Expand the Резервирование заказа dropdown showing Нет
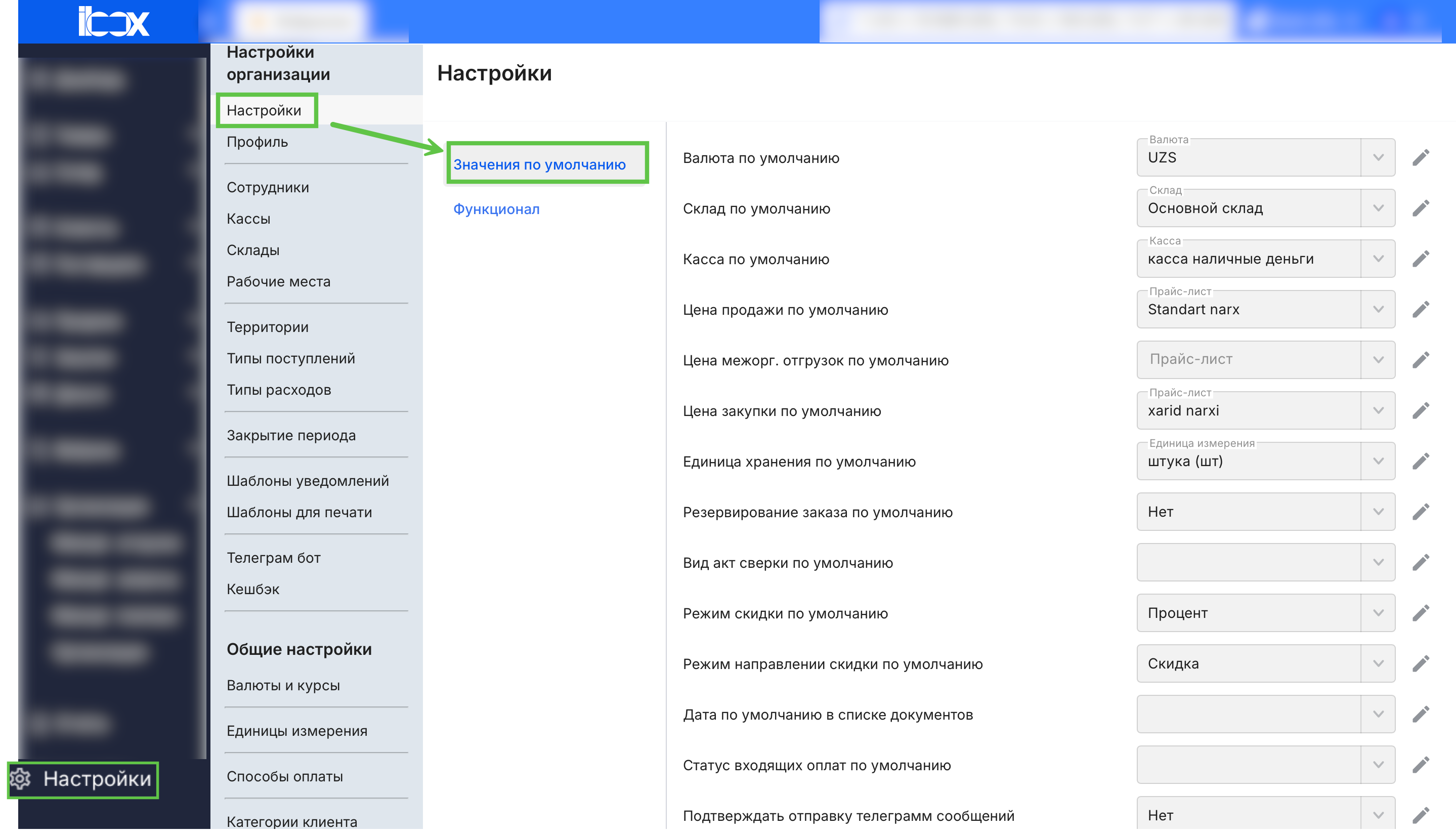 click(1378, 512)
